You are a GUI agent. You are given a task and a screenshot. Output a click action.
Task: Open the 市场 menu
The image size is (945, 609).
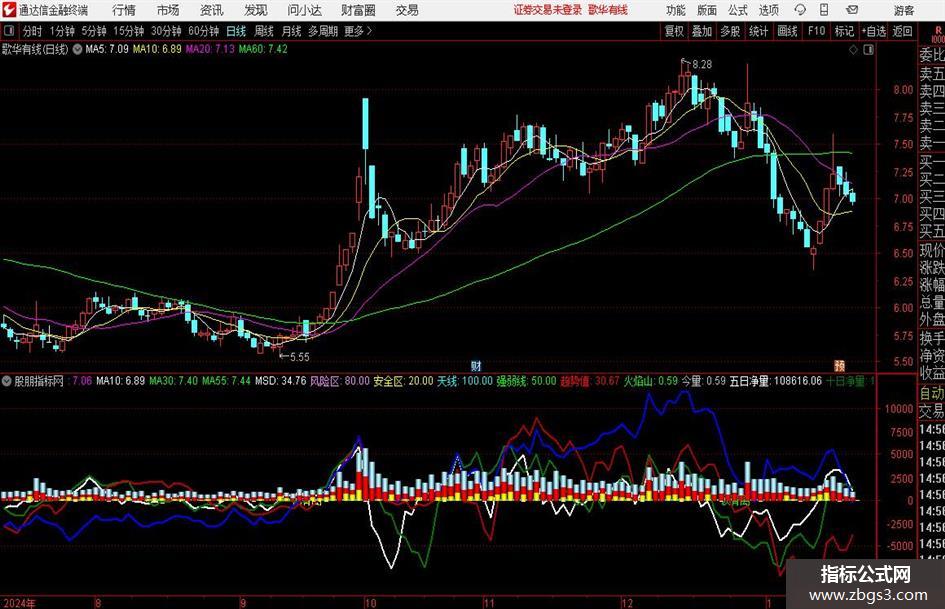click(x=168, y=10)
